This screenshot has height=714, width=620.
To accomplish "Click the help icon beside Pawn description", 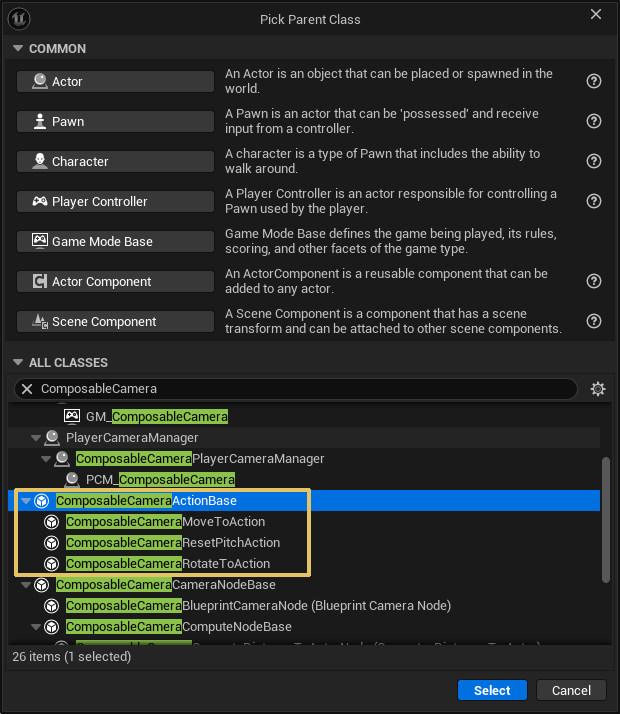I will [x=594, y=121].
